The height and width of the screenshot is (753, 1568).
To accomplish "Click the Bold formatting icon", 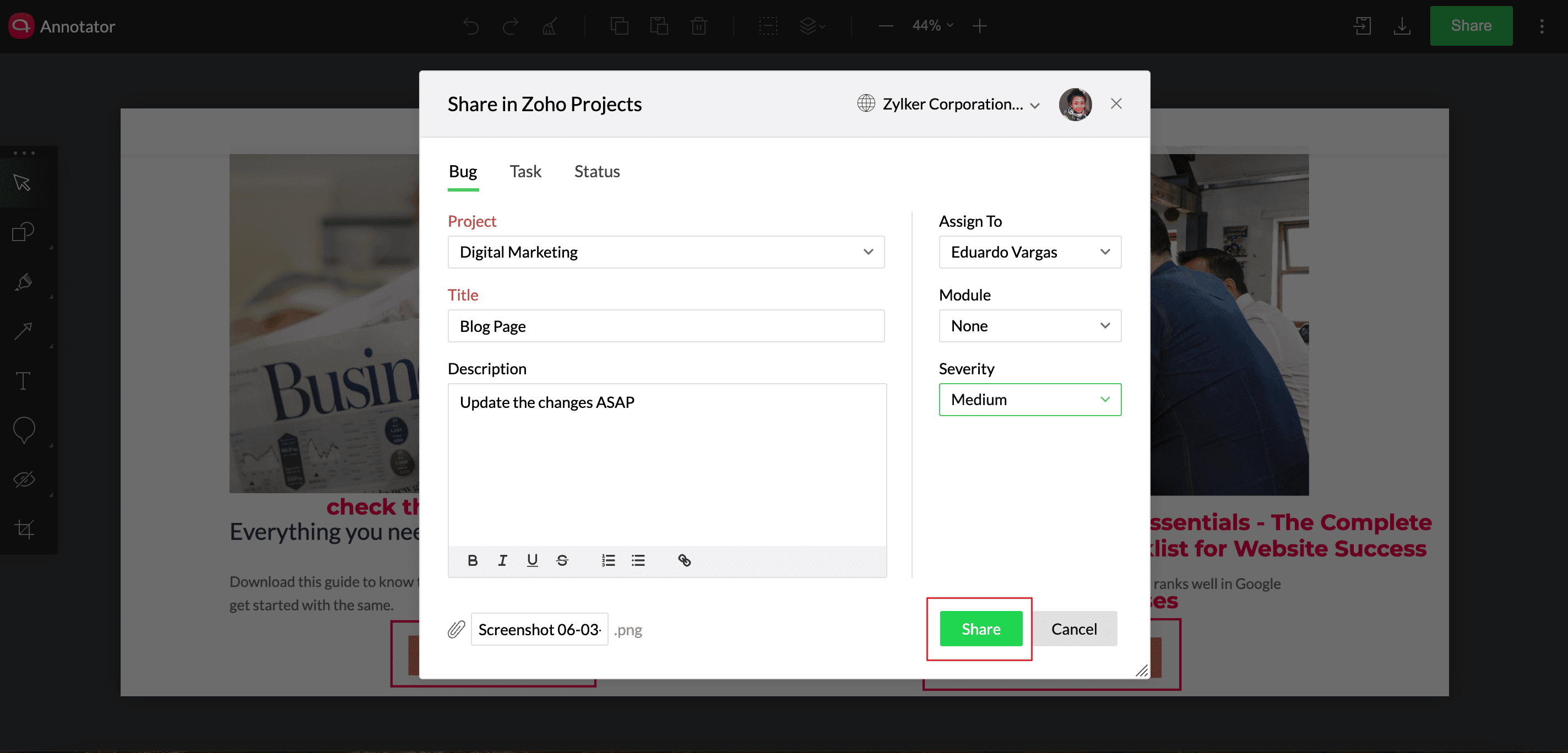I will coord(473,560).
